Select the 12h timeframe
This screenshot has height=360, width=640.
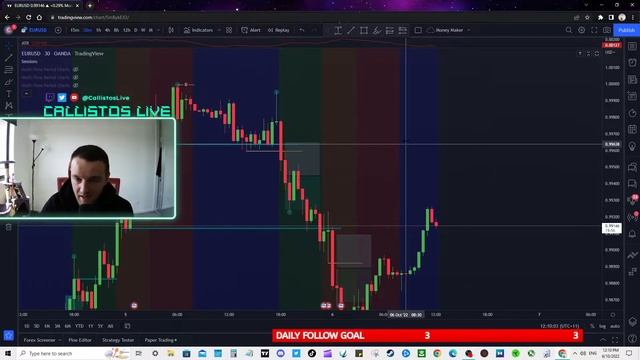[x=127, y=30]
